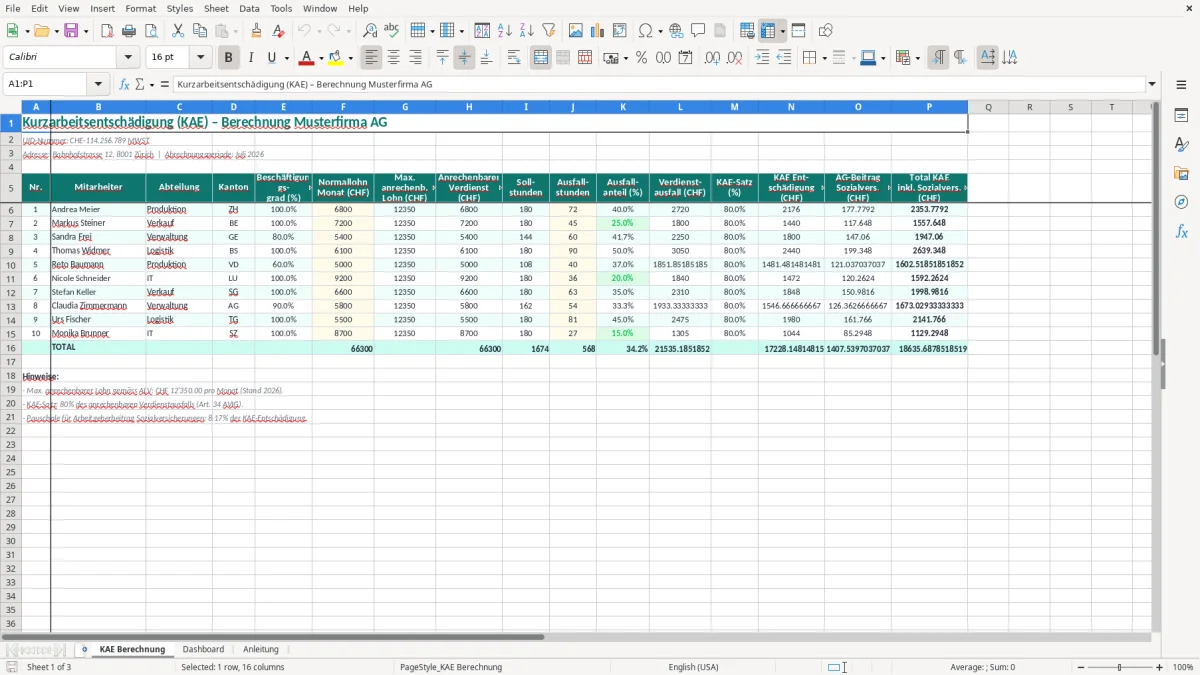1200x675 pixels.
Task: Click the Save document icon
Action: tap(71, 31)
